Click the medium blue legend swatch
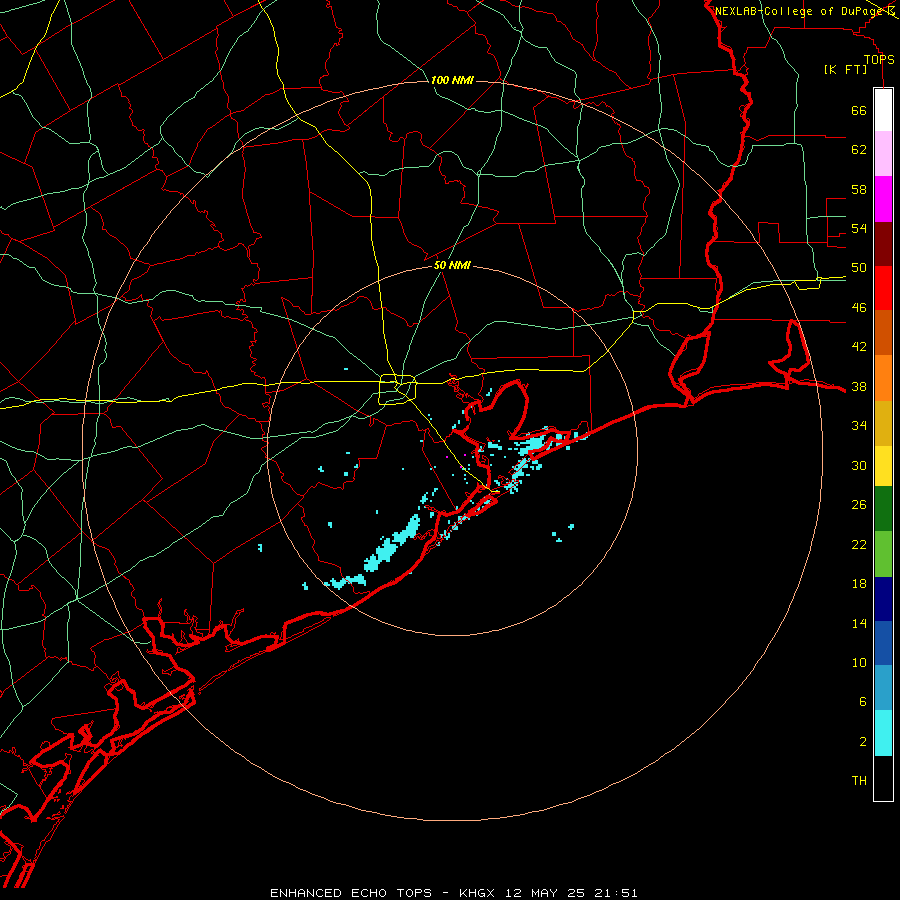 pos(883,643)
